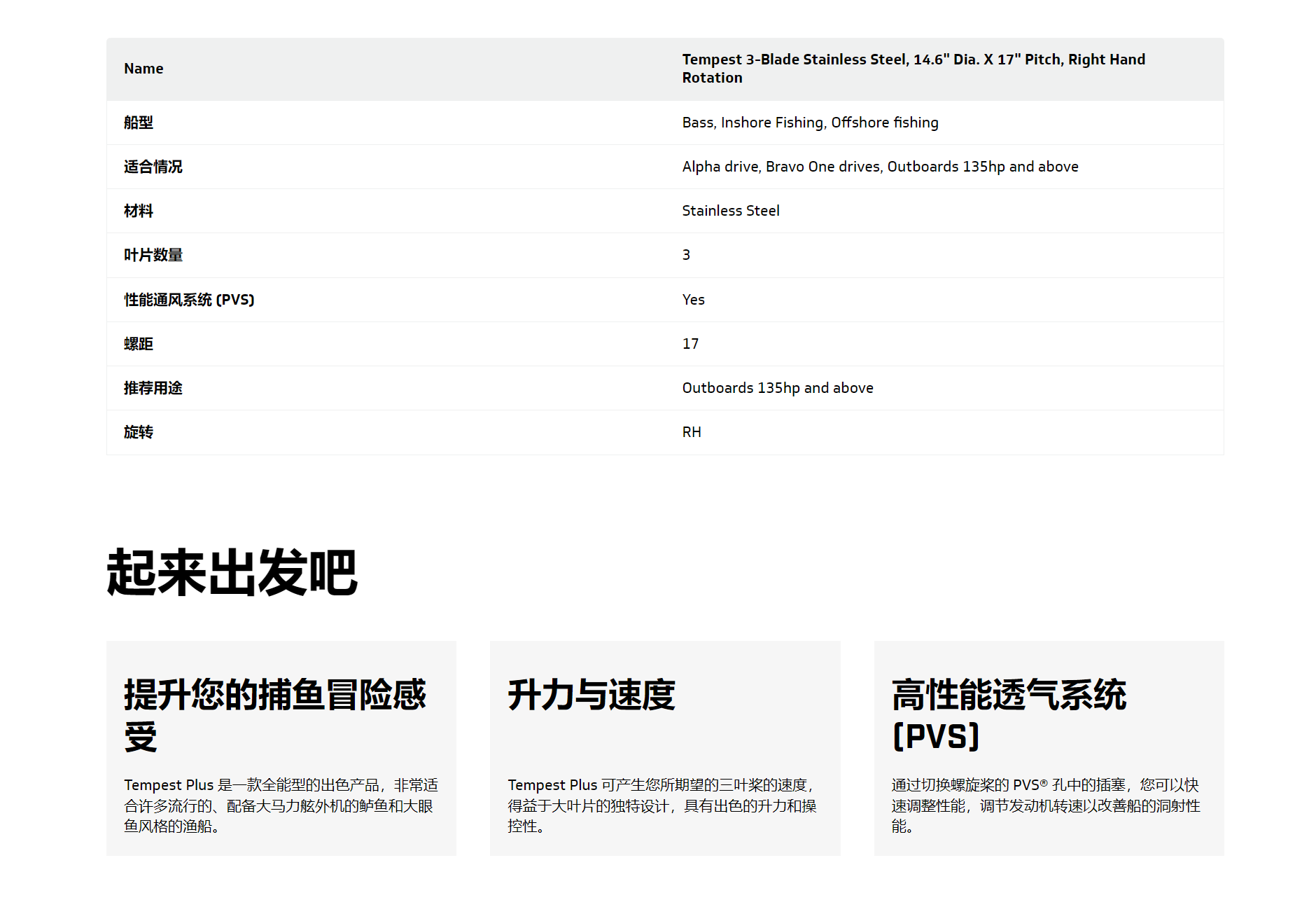Viewport: 1316px width, 914px height.
Task: Click the 起来出发吧 section heading
Action: [232, 573]
